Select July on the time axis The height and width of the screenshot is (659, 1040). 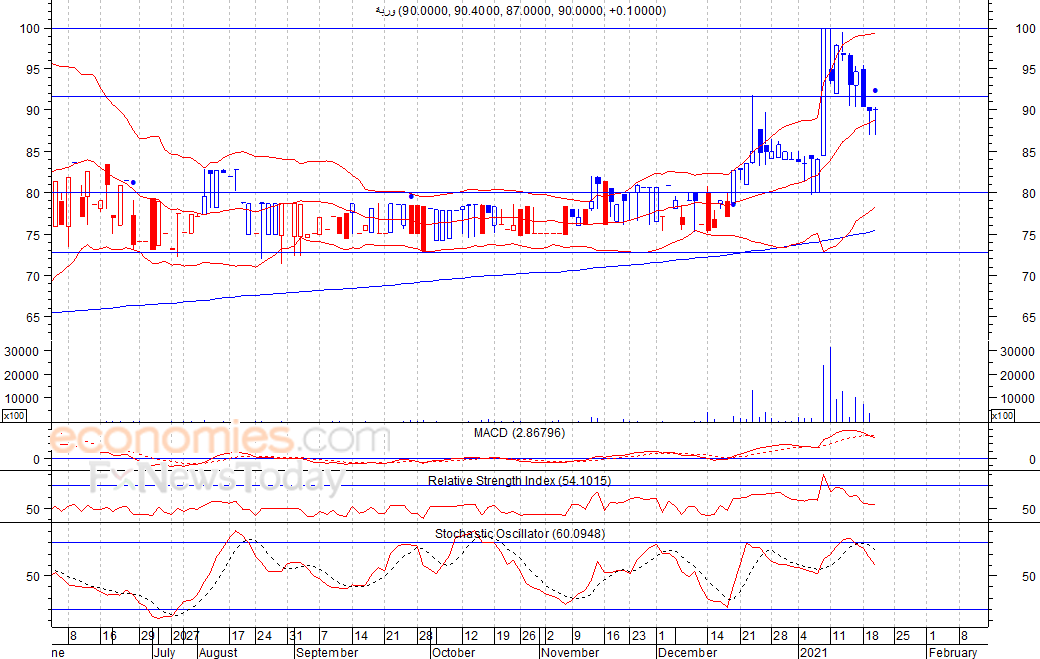pyautogui.click(x=164, y=653)
